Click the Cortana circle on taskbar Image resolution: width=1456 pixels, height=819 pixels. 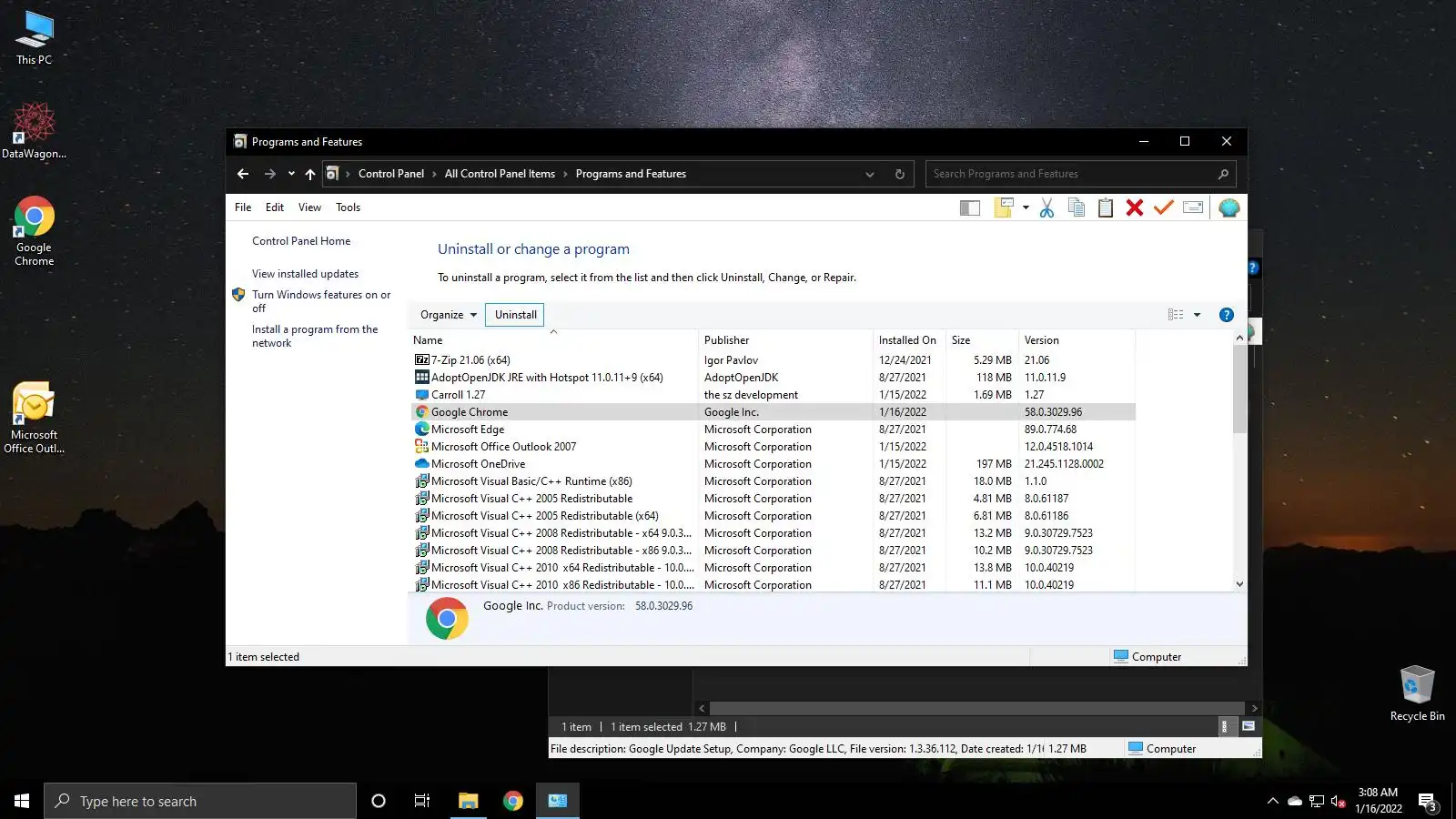(x=379, y=801)
